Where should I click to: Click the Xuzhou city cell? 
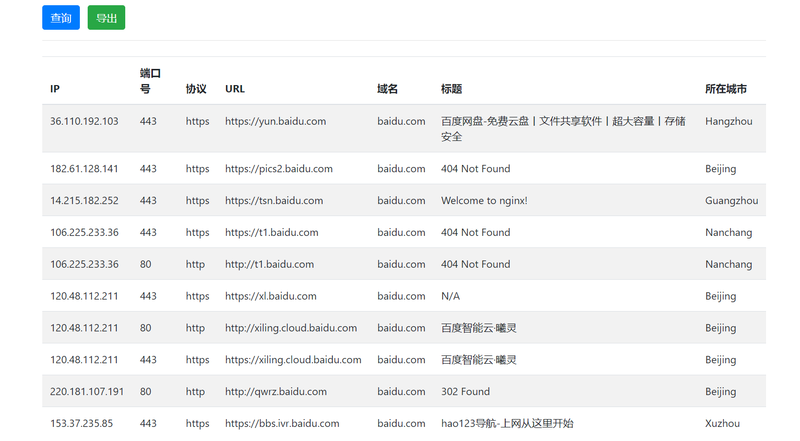(721, 424)
